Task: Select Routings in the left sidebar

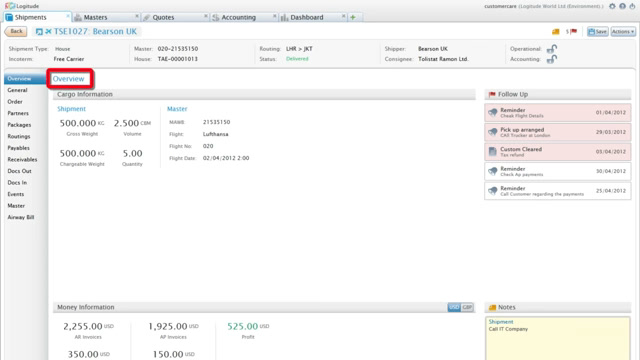Action: [x=19, y=136]
